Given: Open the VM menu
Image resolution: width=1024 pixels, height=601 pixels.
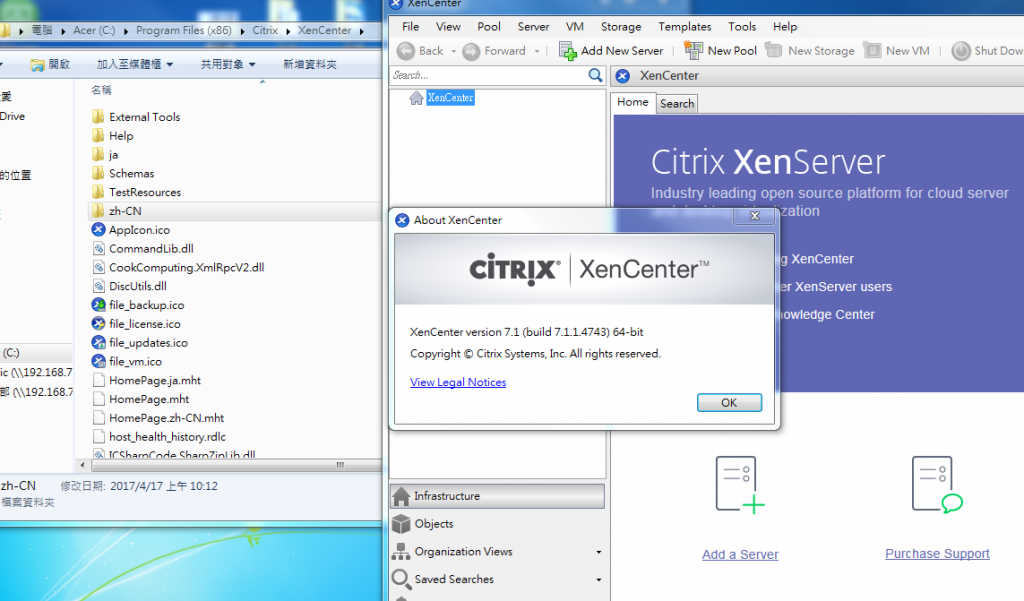Looking at the screenshot, I should pyautogui.click(x=575, y=27).
